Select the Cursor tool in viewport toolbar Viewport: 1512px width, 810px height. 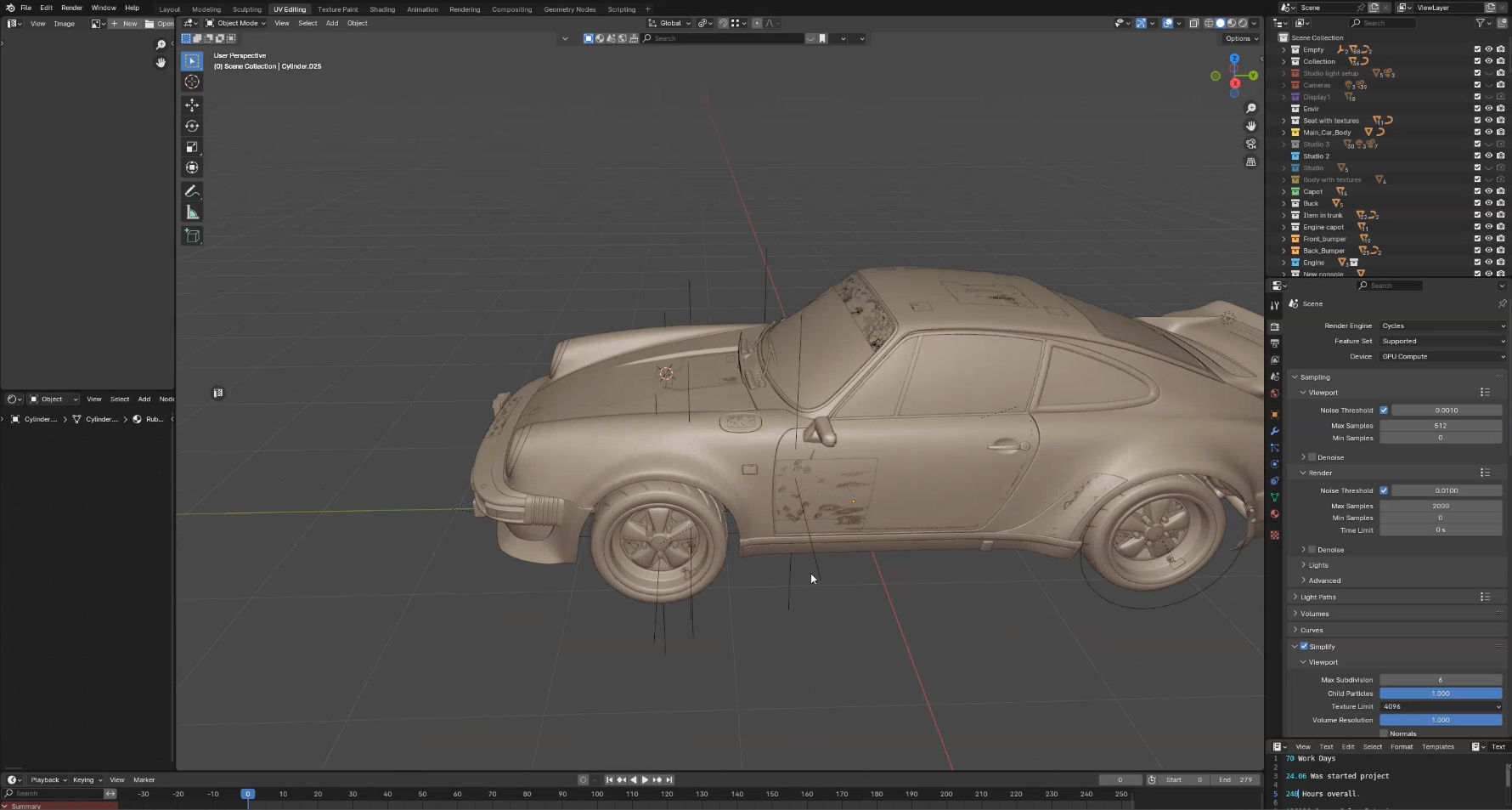tap(192, 82)
